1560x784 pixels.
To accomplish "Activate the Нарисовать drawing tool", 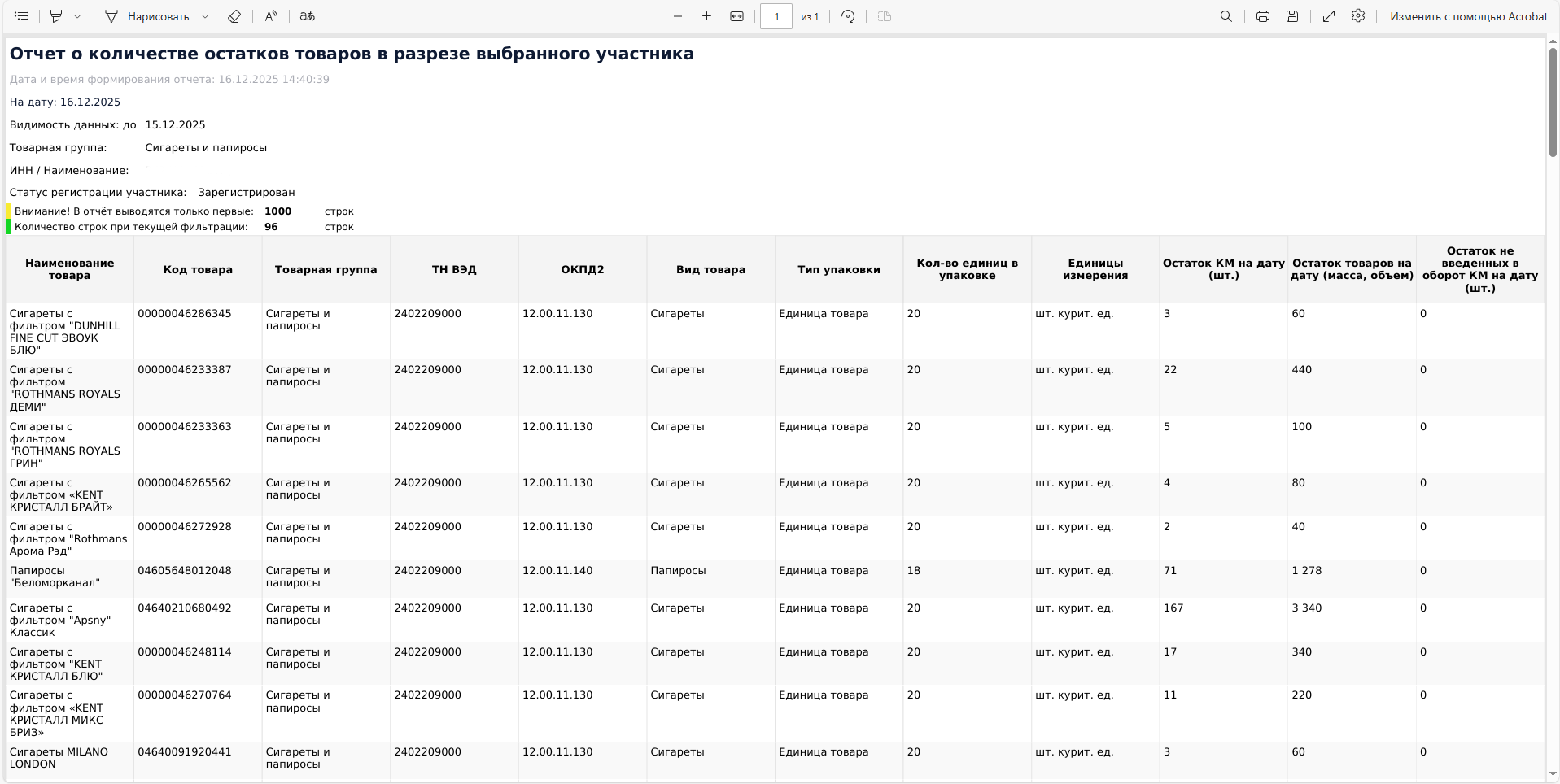I will tap(147, 16).
